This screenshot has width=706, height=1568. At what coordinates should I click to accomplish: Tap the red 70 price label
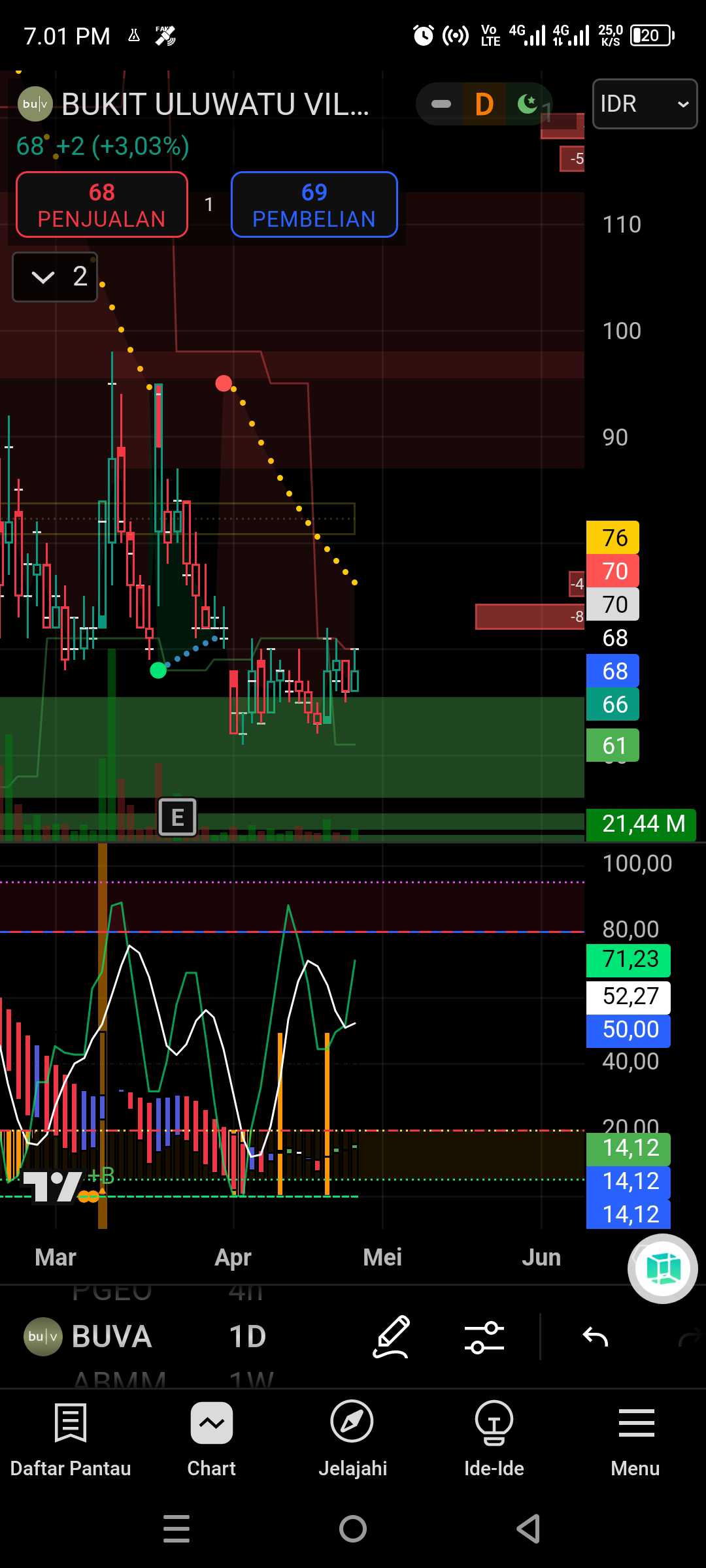pyautogui.click(x=613, y=571)
